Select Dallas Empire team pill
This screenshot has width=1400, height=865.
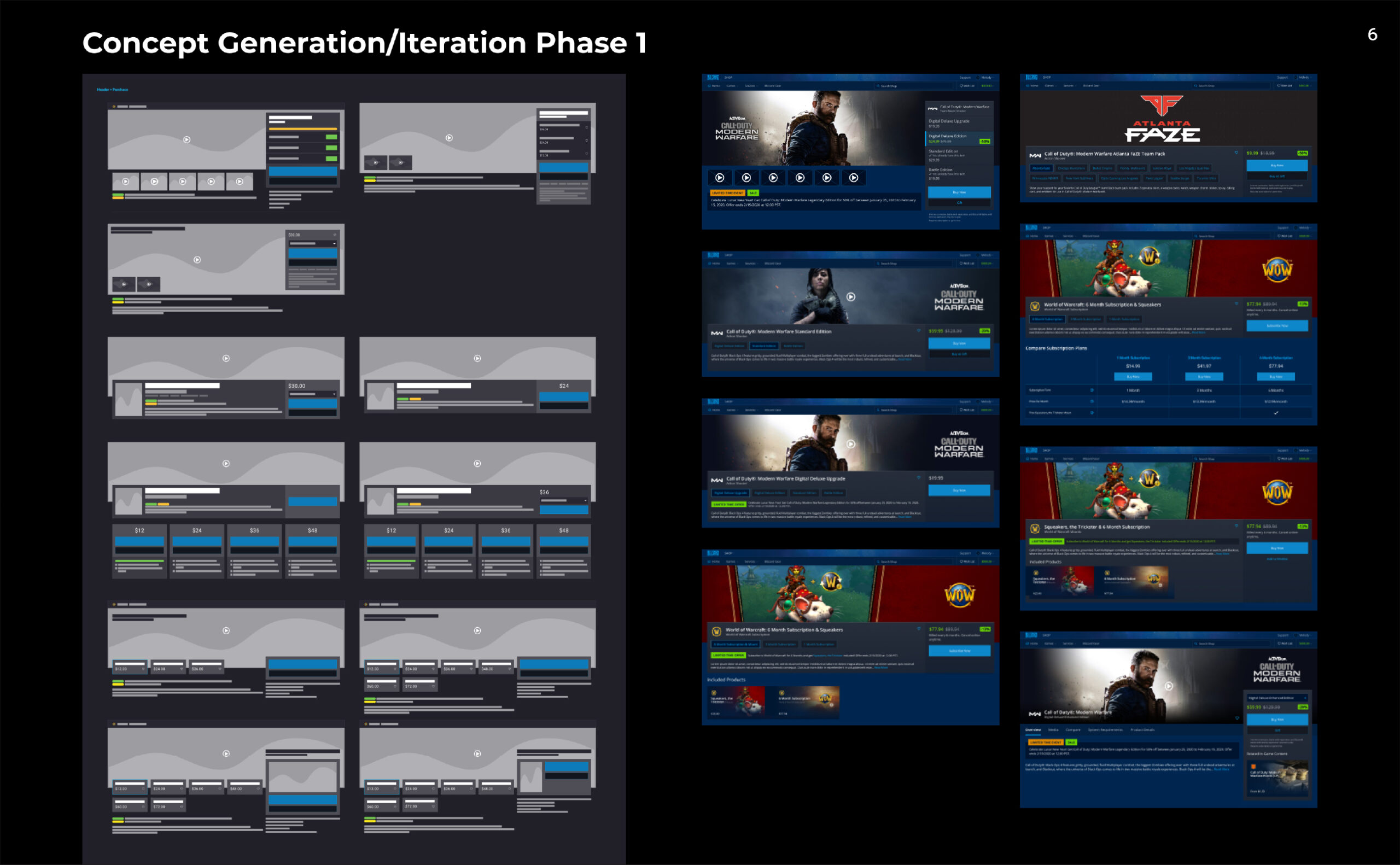tap(1102, 168)
